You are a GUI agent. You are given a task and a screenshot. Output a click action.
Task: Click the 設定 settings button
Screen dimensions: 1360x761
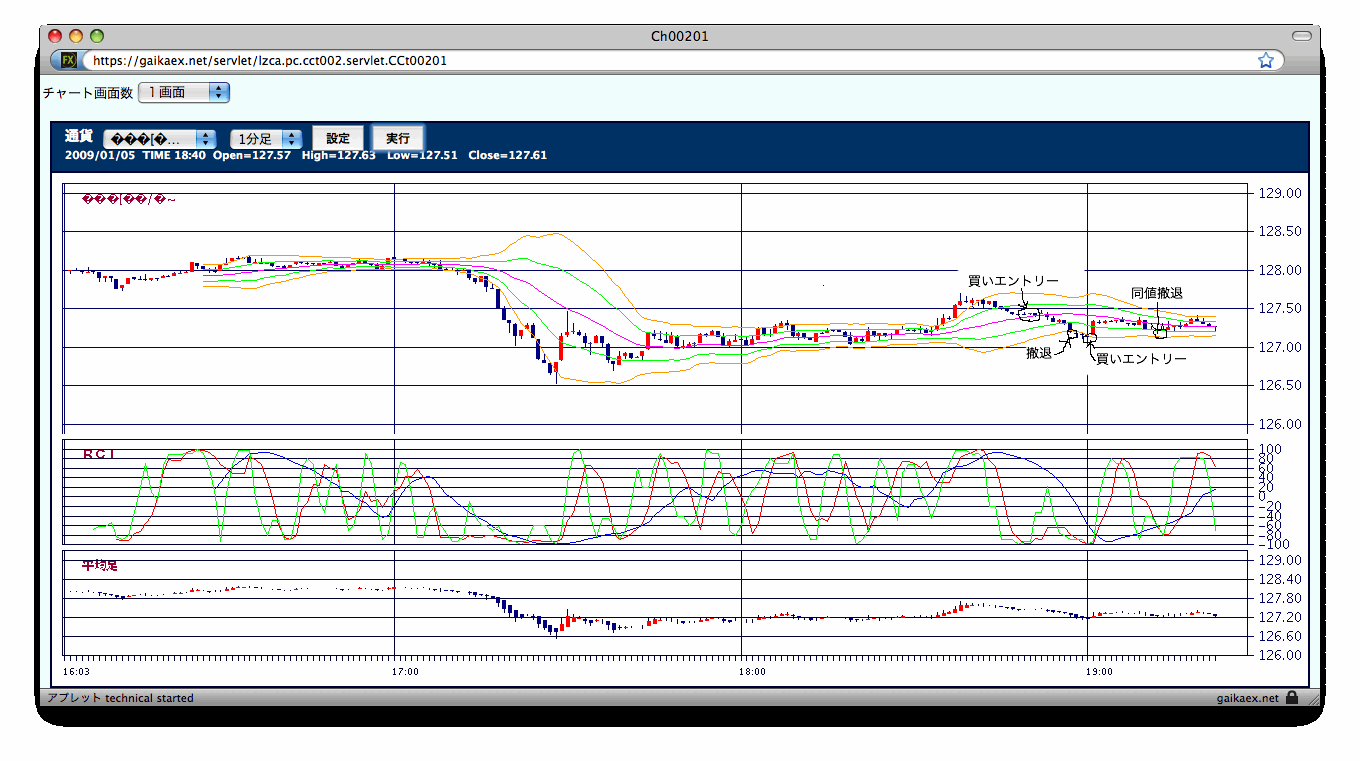point(338,138)
